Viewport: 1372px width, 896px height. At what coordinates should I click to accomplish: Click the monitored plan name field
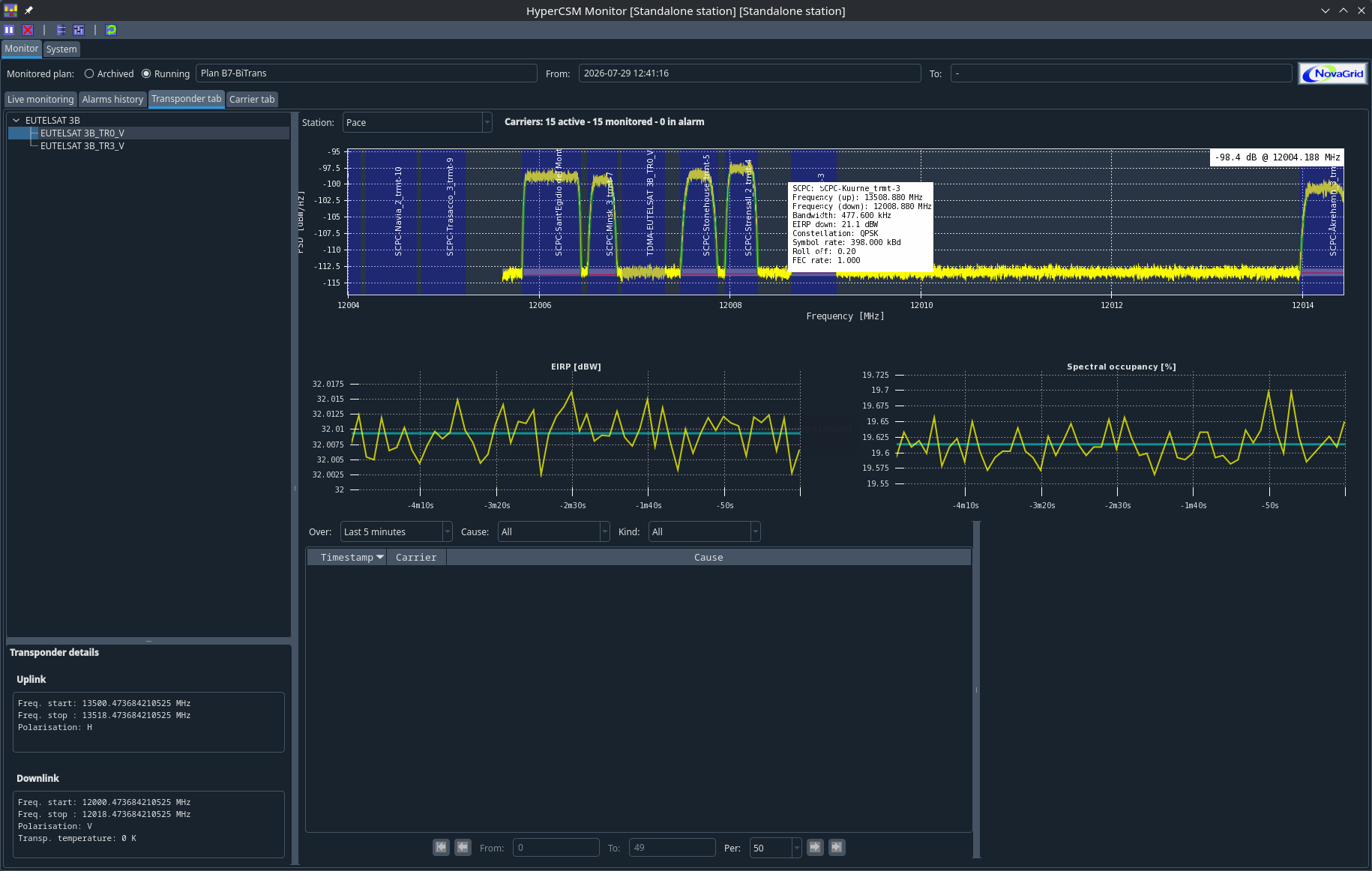366,73
